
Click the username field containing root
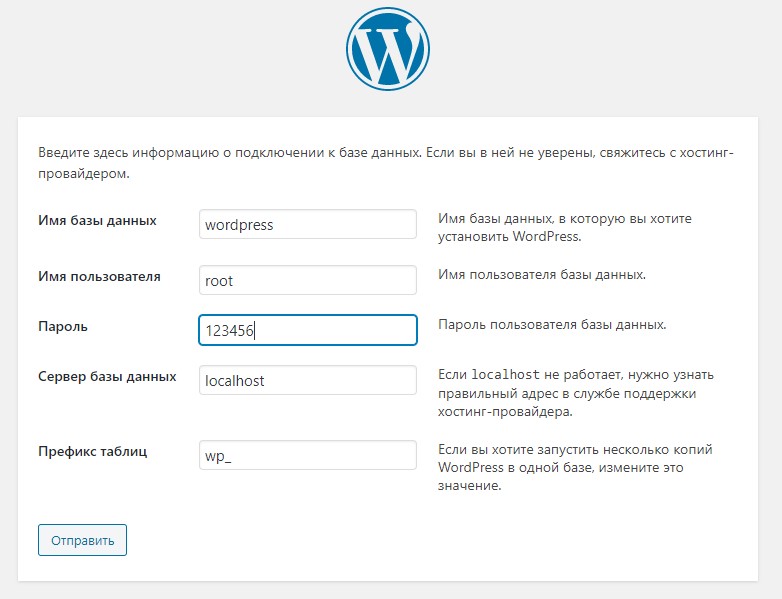(307, 280)
